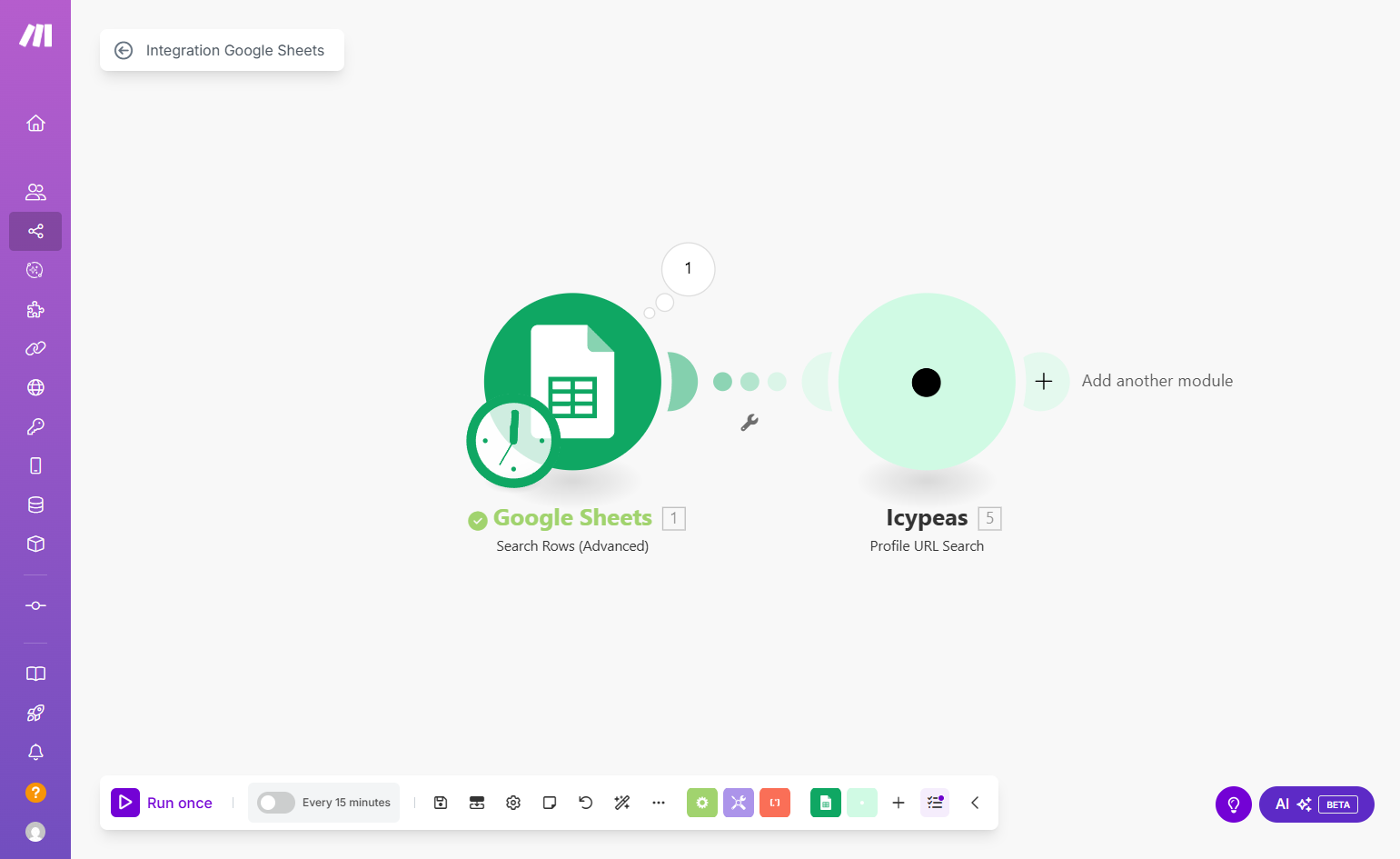This screenshot has height=859, width=1400.
Task: Save the scenario with the disk icon
Action: point(441,803)
